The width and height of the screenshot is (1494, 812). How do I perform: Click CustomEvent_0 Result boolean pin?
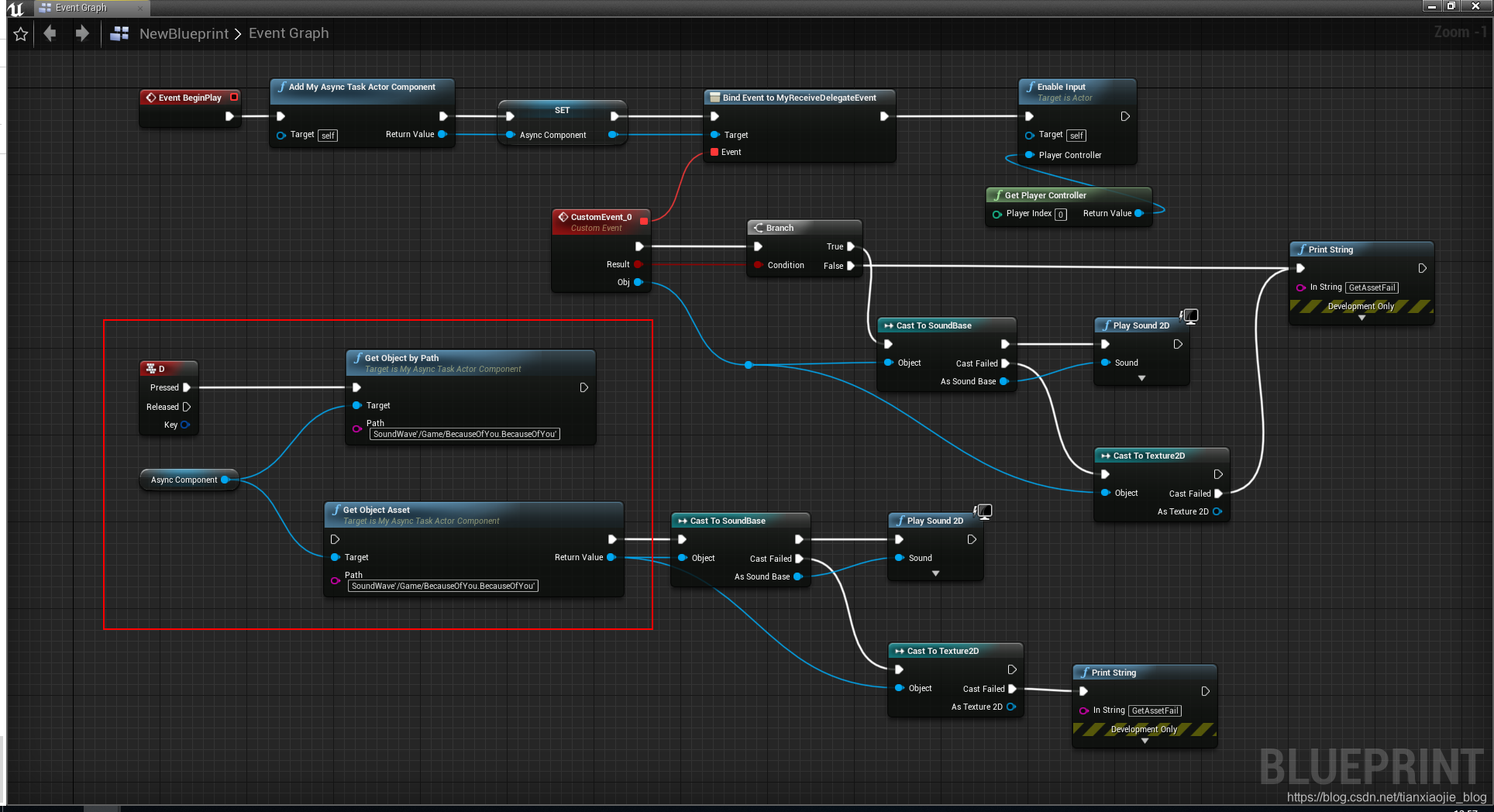638,264
